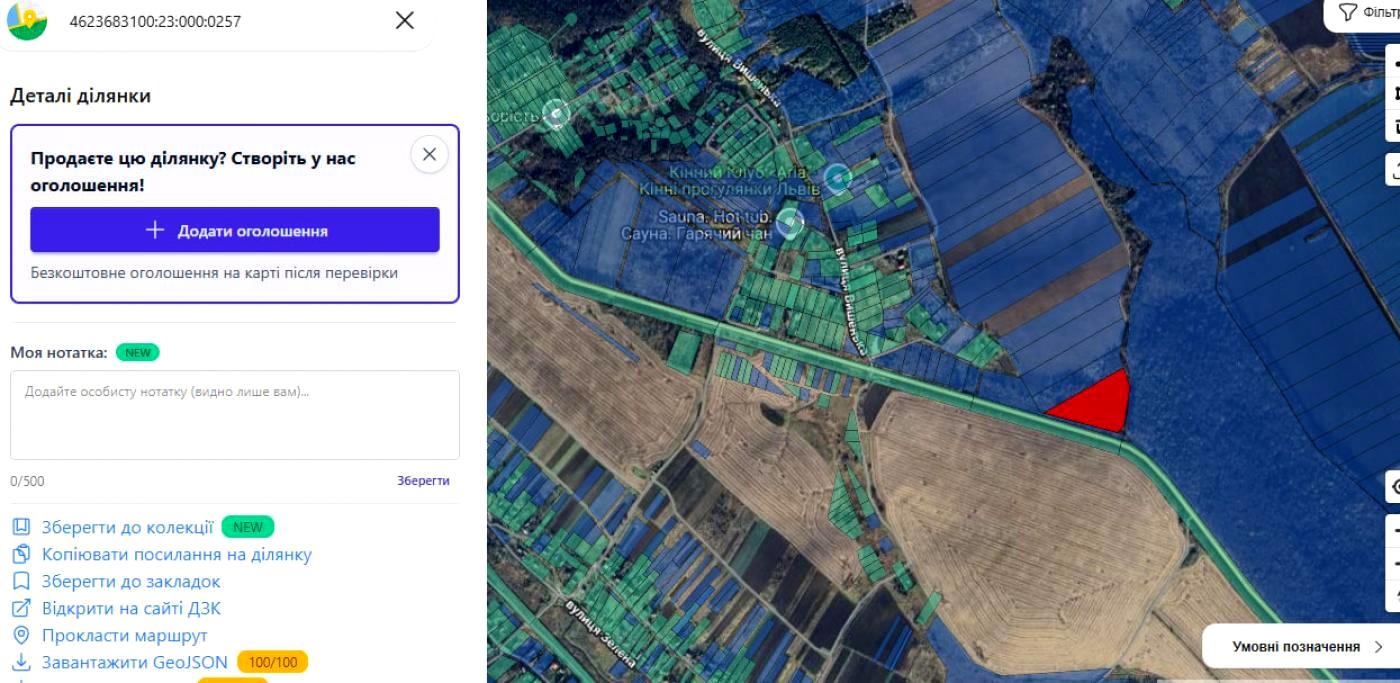The width and height of the screenshot is (1400, 683).
Task: Click the orange '100/100' quota badge
Action: pyautogui.click(x=272, y=662)
